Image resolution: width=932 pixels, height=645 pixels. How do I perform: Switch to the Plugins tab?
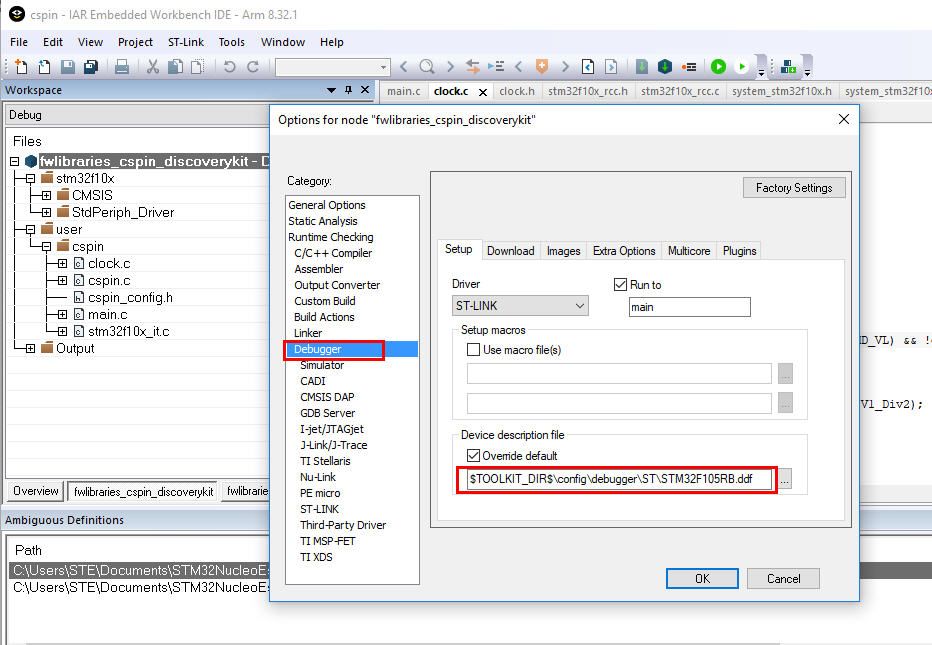tap(739, 251)
